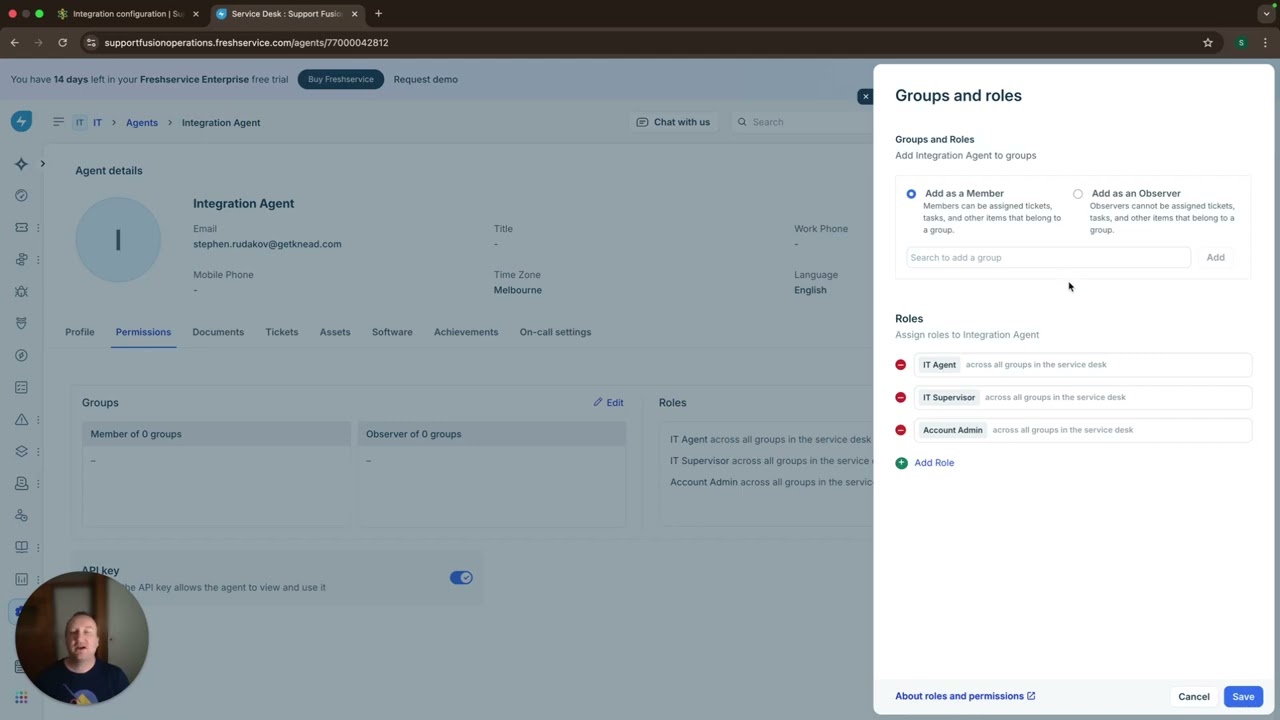1280x720 pixels.
Task: Open the Changes workflow icon in sidebar
Action: coord(21,260)
